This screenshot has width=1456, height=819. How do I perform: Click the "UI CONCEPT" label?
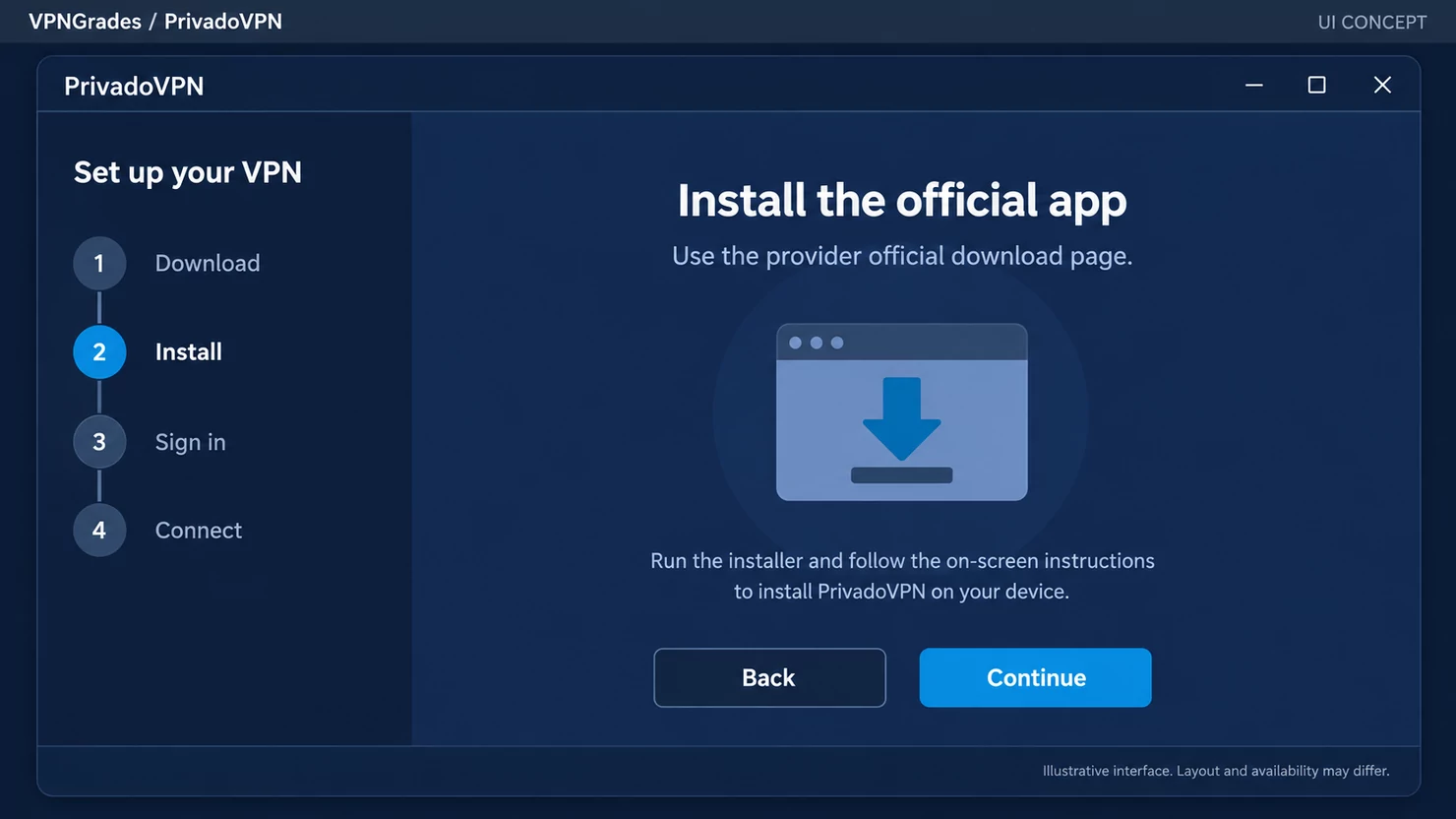pyautogui.click(x=1372, y=22)
